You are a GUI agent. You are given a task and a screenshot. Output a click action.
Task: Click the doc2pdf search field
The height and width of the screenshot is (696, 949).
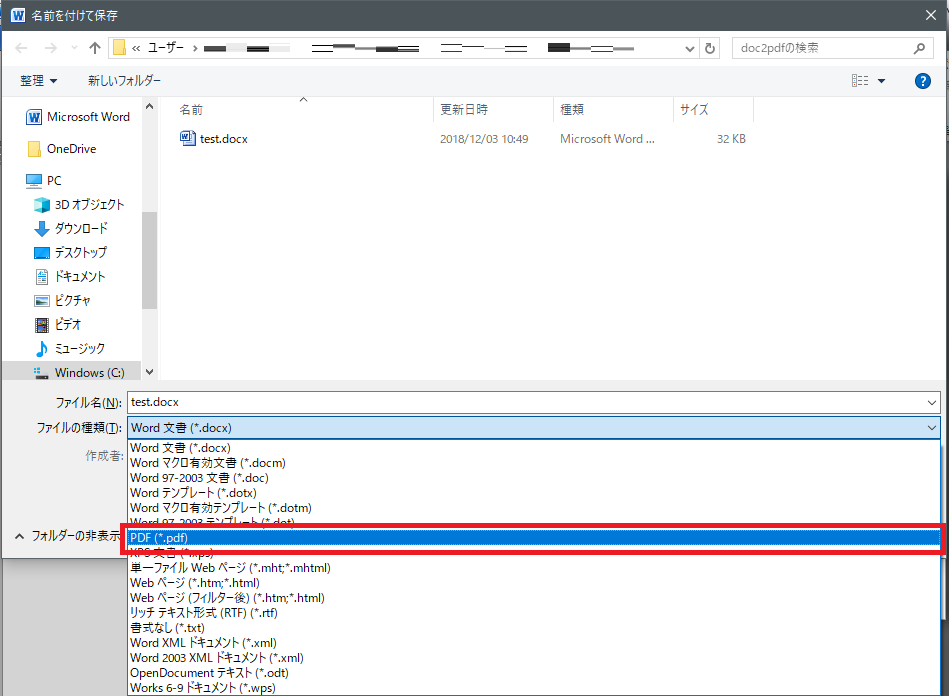(823, 48)
